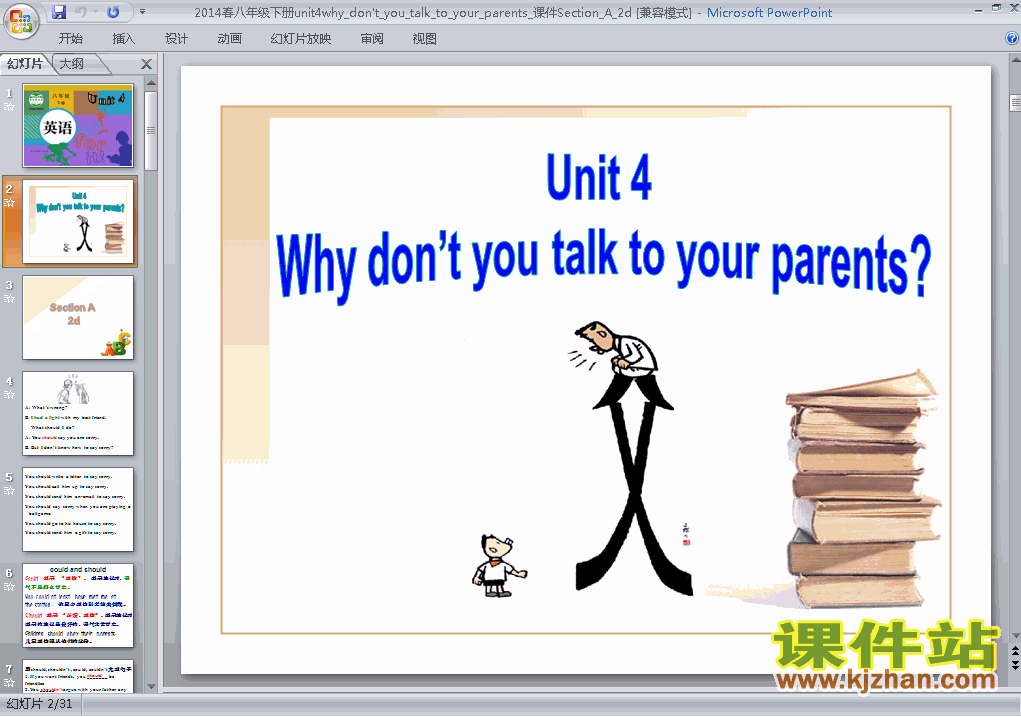Select slide 3 thumbnail Section A 2d
The height and width of the screenshot is (717, 1021).
pyautogui.click(x=78, y=317)
